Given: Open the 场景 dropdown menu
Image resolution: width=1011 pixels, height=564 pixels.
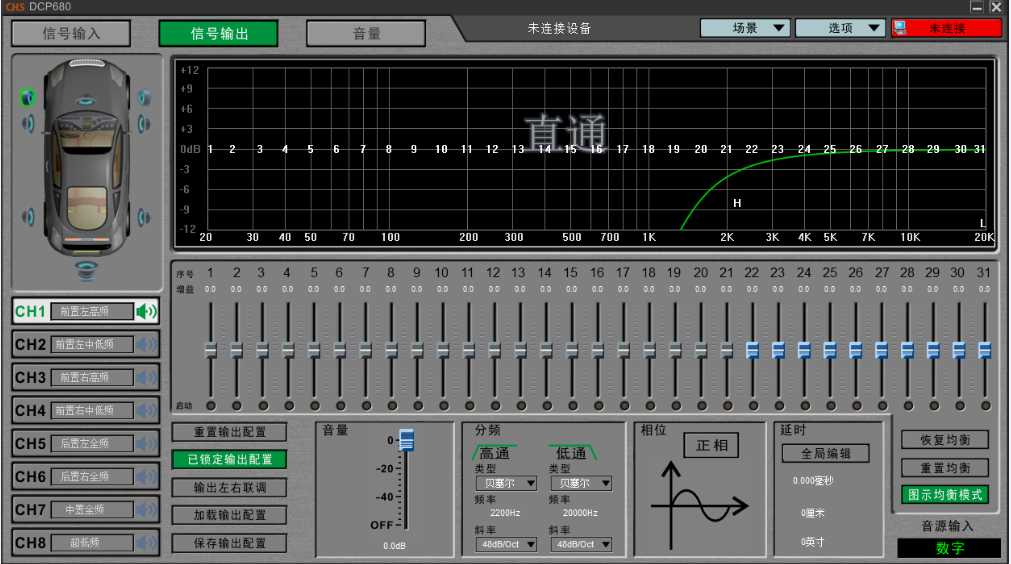Looking at the screenshot, I should pos(745,28).
